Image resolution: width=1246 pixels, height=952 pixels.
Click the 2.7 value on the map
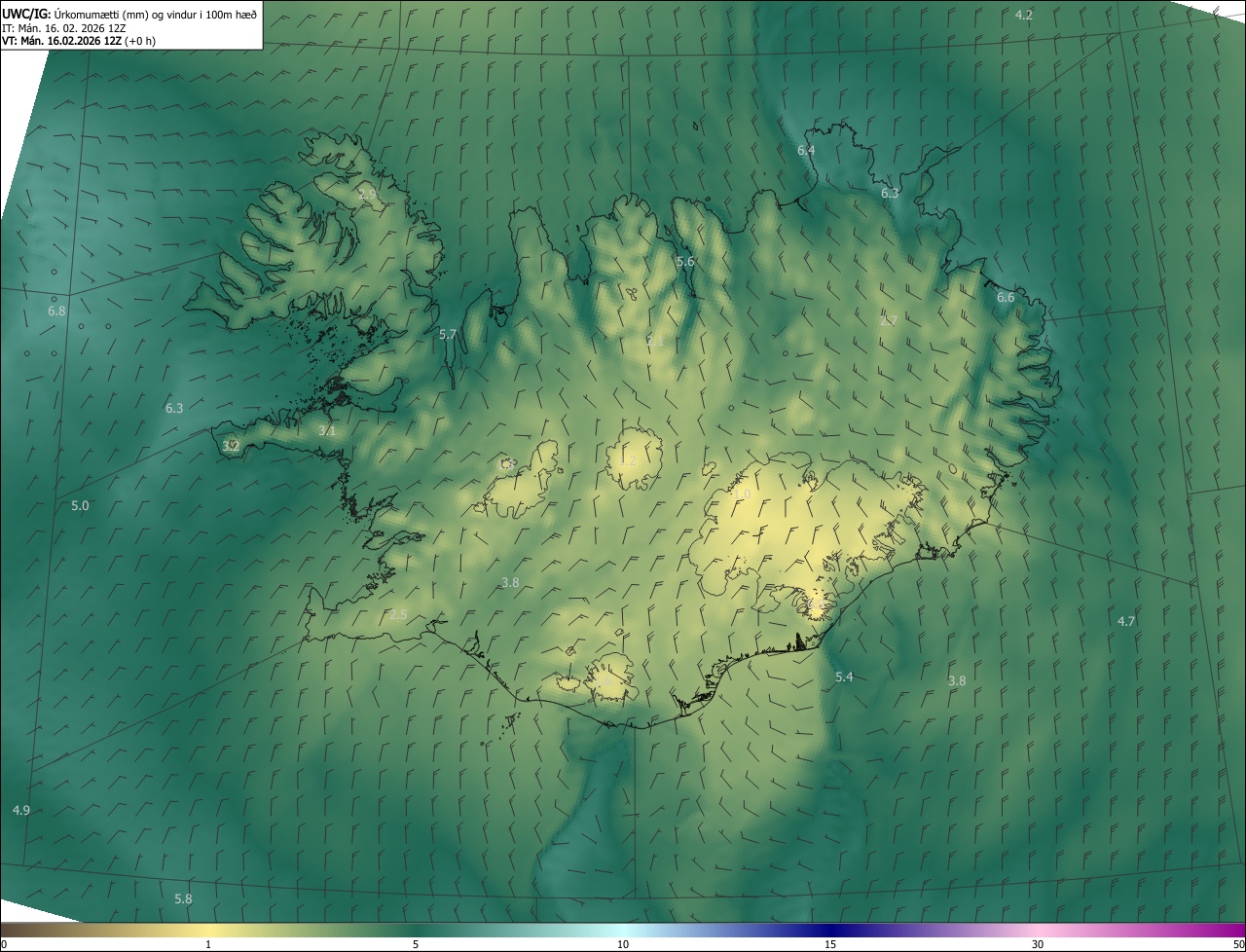point(889,320)
